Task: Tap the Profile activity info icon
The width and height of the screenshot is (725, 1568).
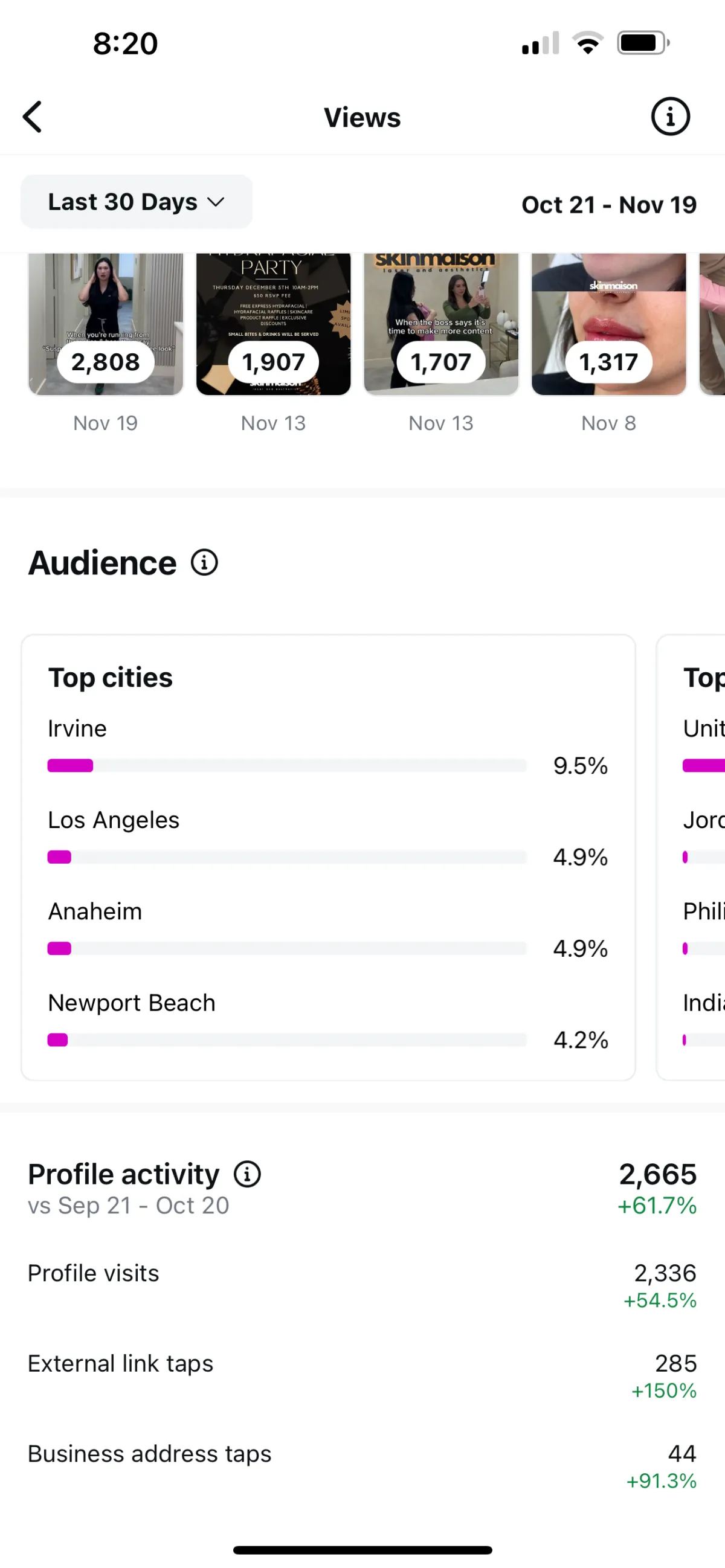Action: (247, 1174)
